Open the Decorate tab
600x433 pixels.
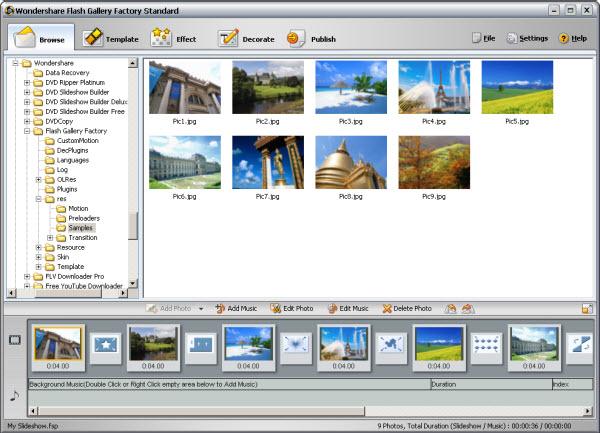pos(246,39)
